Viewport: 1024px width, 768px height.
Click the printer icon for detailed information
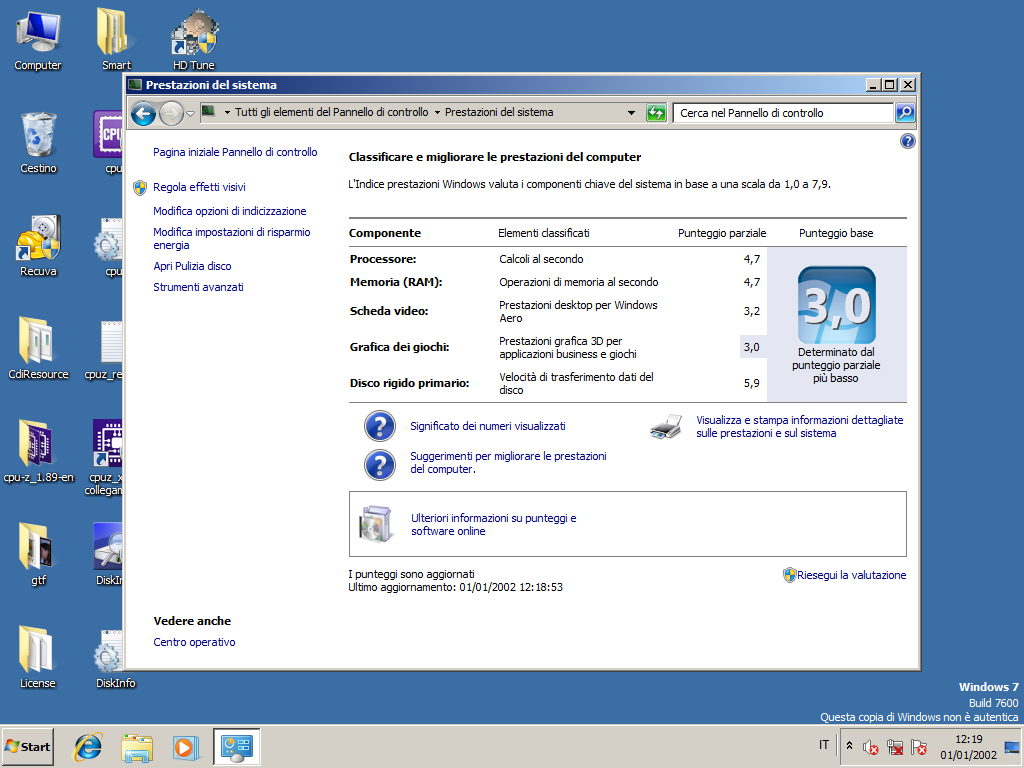tap(666, 427)
